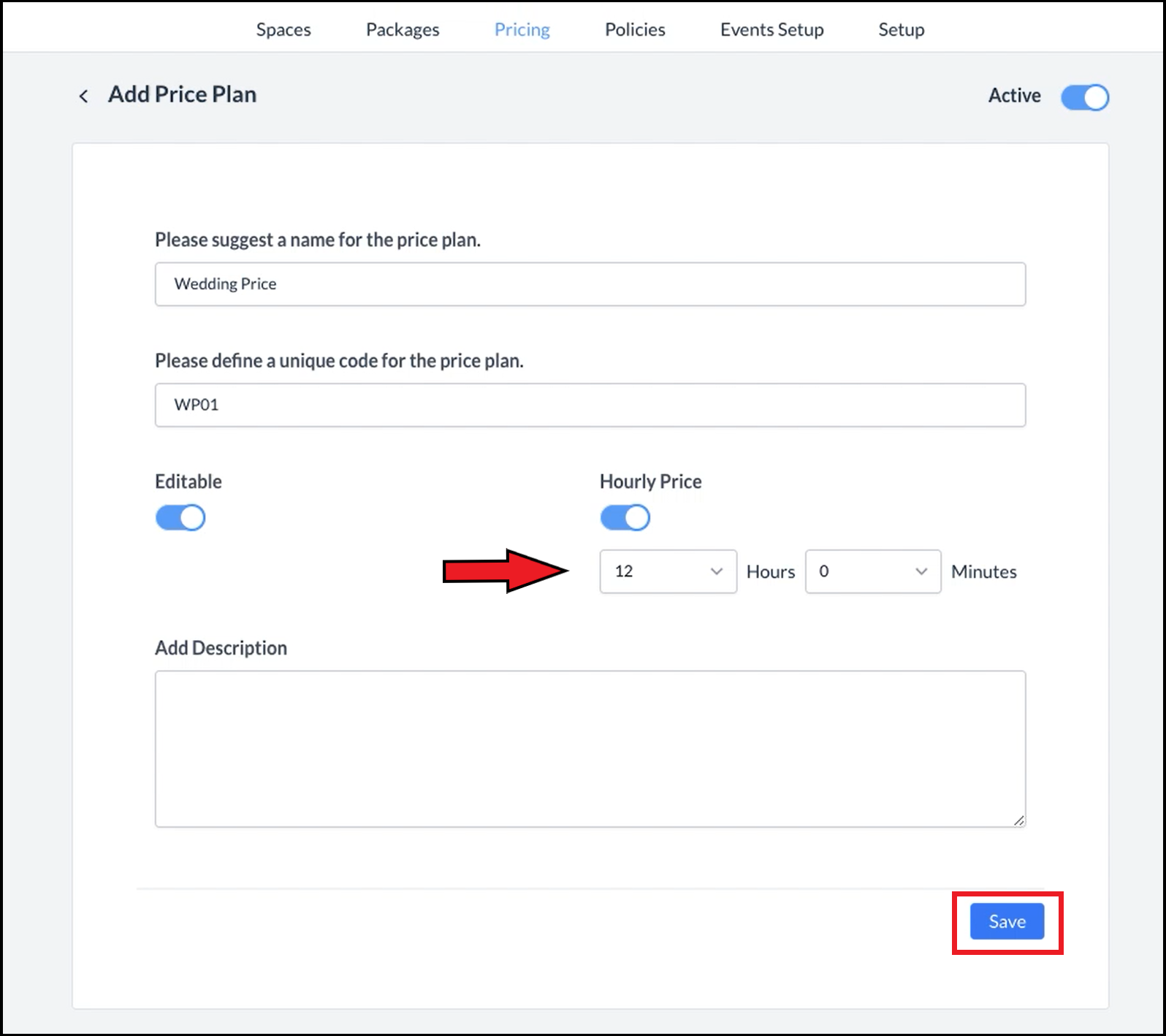Disable the Editable toggle
This screenshot has height=1036, width=1166.
tap(180, 518)
